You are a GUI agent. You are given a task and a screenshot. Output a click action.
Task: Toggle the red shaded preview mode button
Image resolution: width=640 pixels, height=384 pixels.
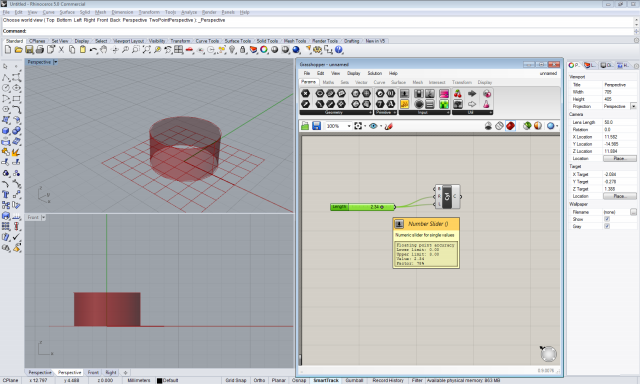(x=510, y=126)
